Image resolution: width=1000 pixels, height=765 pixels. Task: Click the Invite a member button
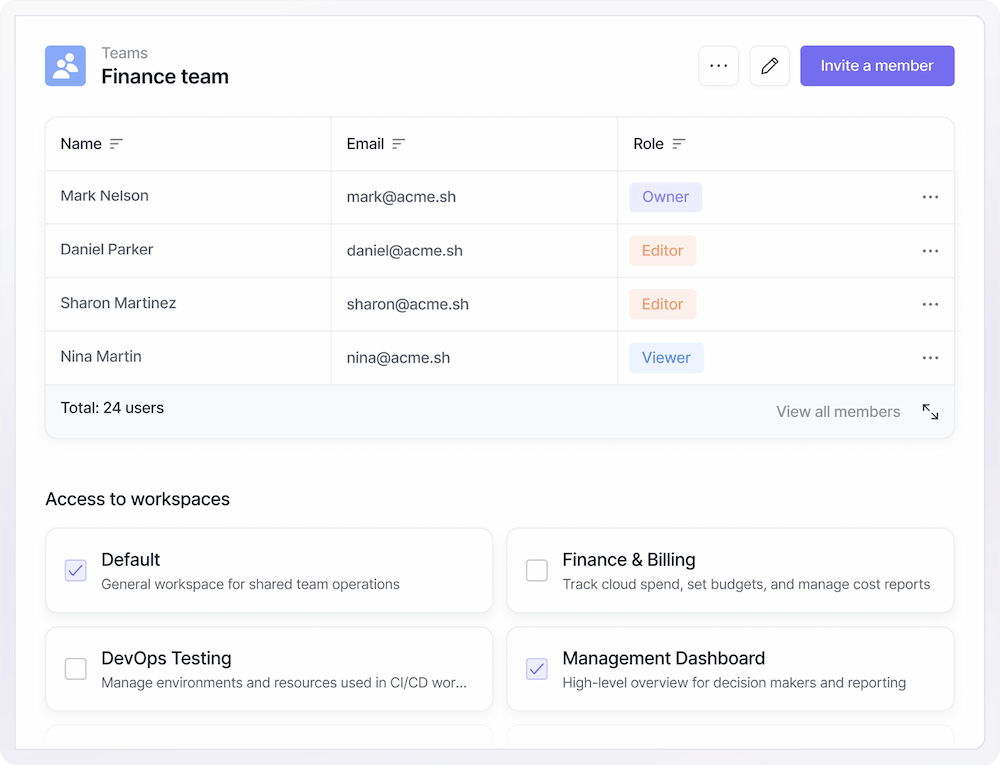(877, 66)
